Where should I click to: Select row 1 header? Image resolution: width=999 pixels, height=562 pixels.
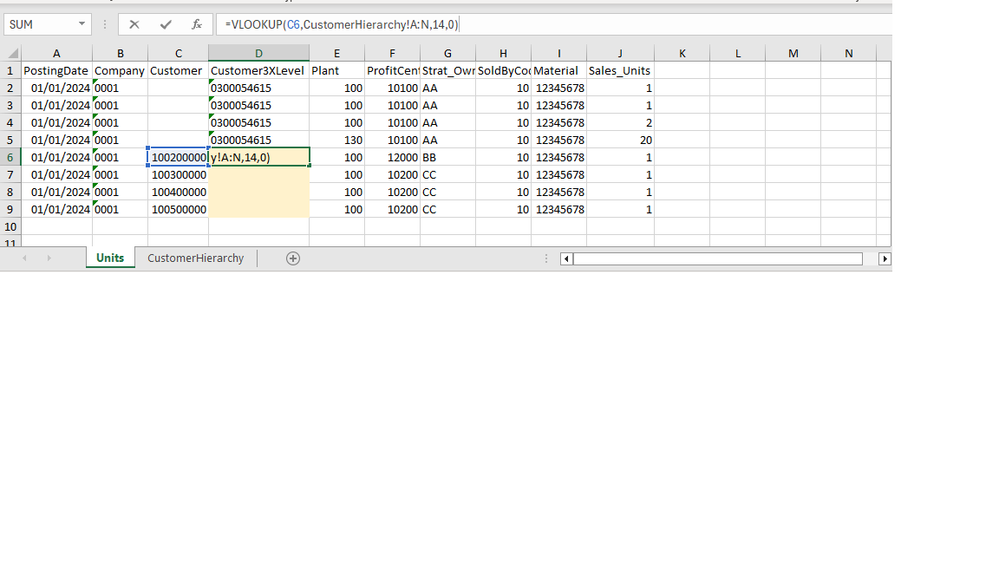tap(10, 71)
